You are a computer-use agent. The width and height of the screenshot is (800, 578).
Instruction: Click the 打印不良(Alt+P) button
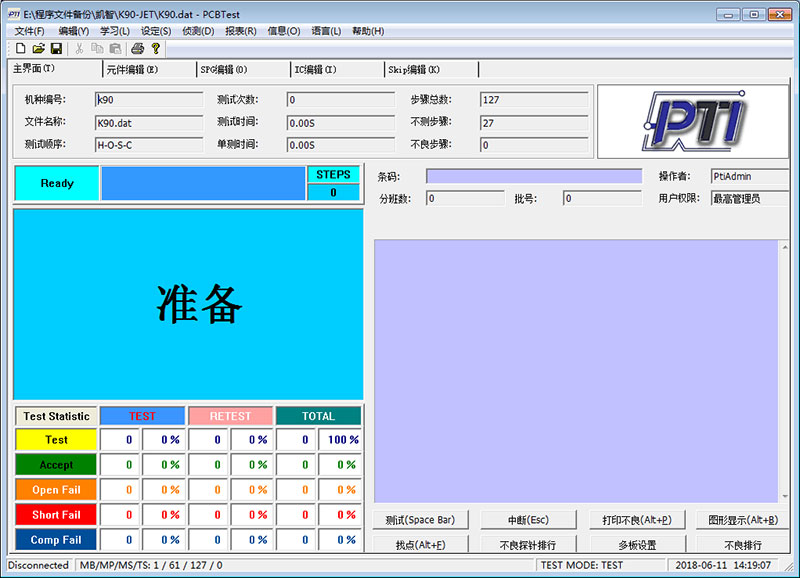[x=636, y=520]
